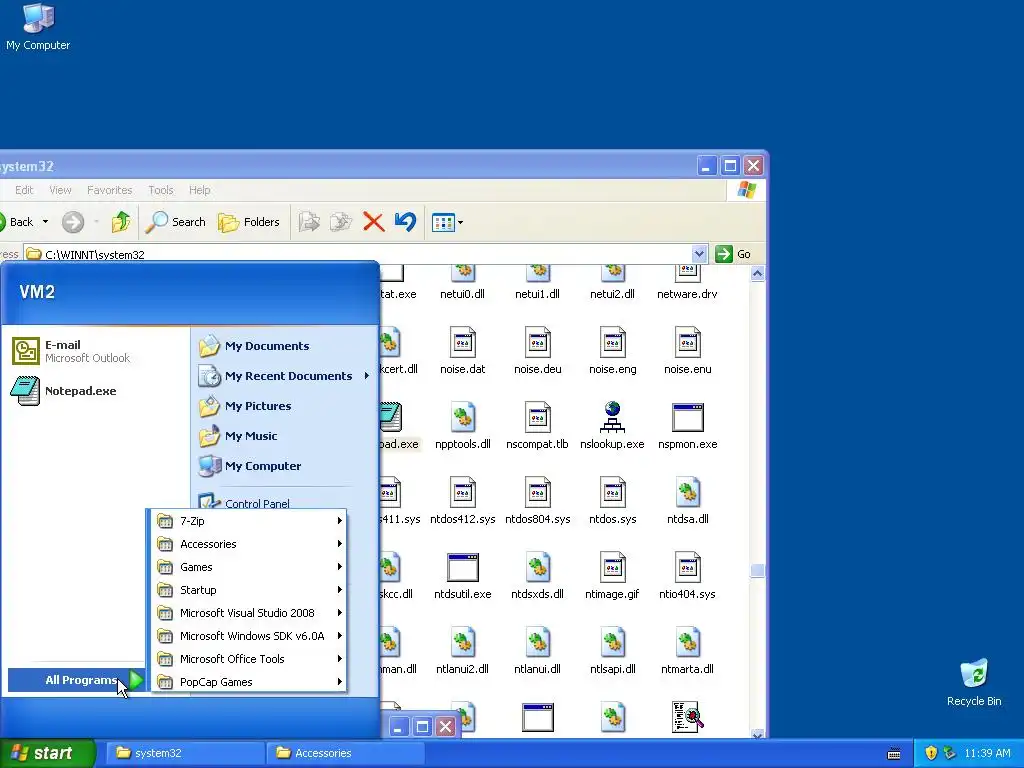Screen dimensions: 1024x768
Task: Select the nscompat.tlb file
Action: coord(537,426)
